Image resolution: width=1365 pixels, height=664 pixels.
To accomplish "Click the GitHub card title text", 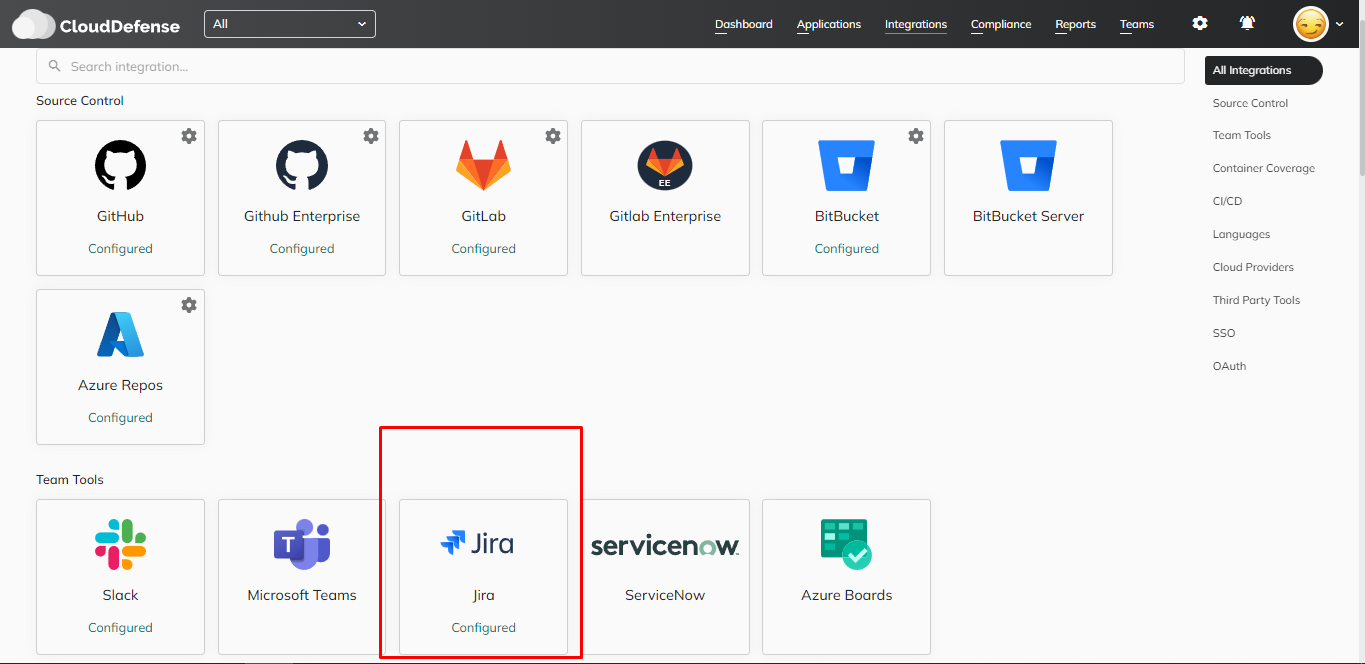I will [x=120, y=216].
